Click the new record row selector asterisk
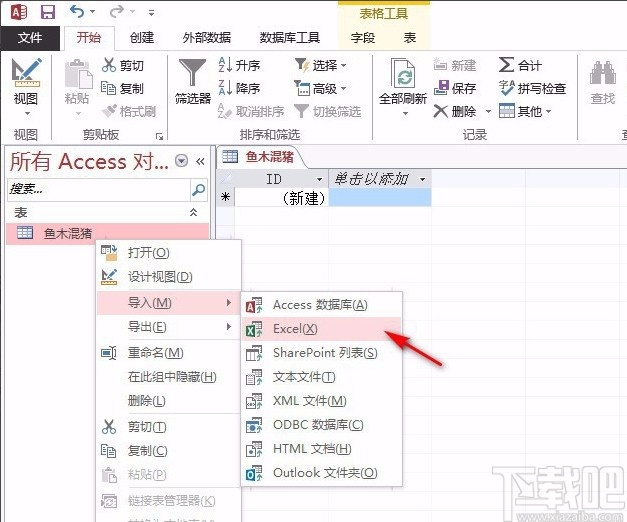This screenshot has width=627, height=522. (226, 198)
